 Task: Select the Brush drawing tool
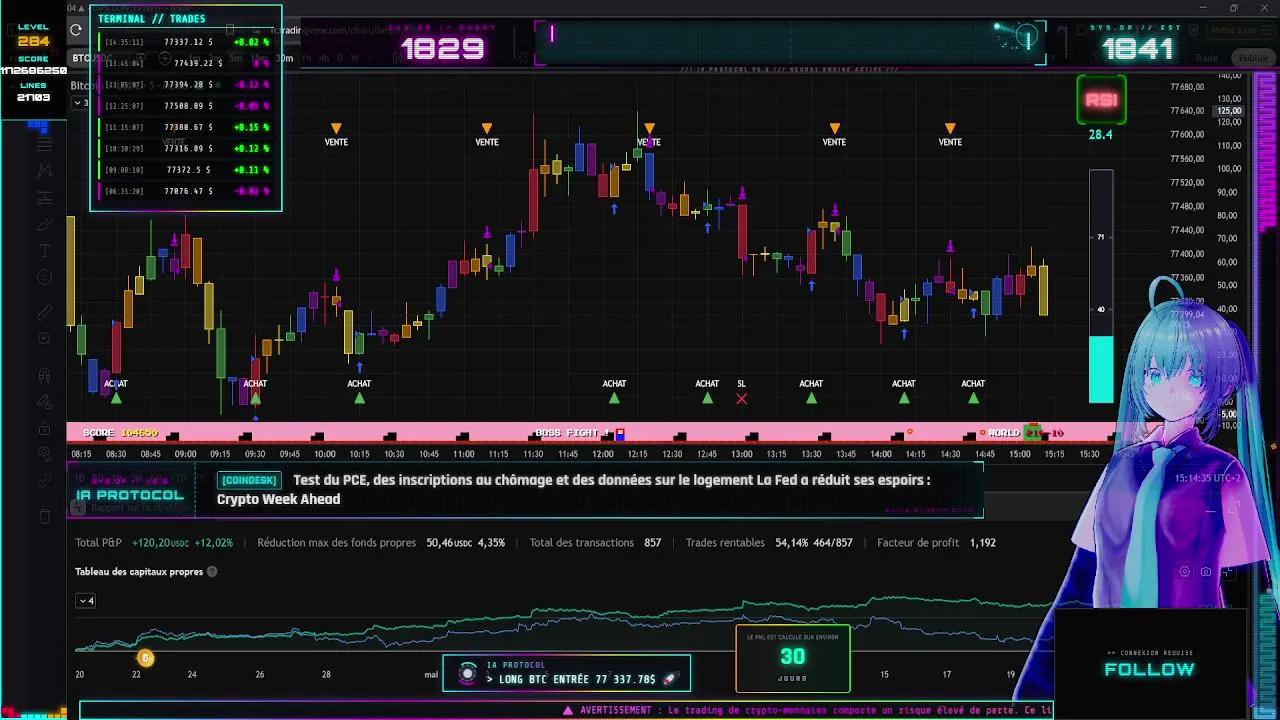(x=44, y=224)
